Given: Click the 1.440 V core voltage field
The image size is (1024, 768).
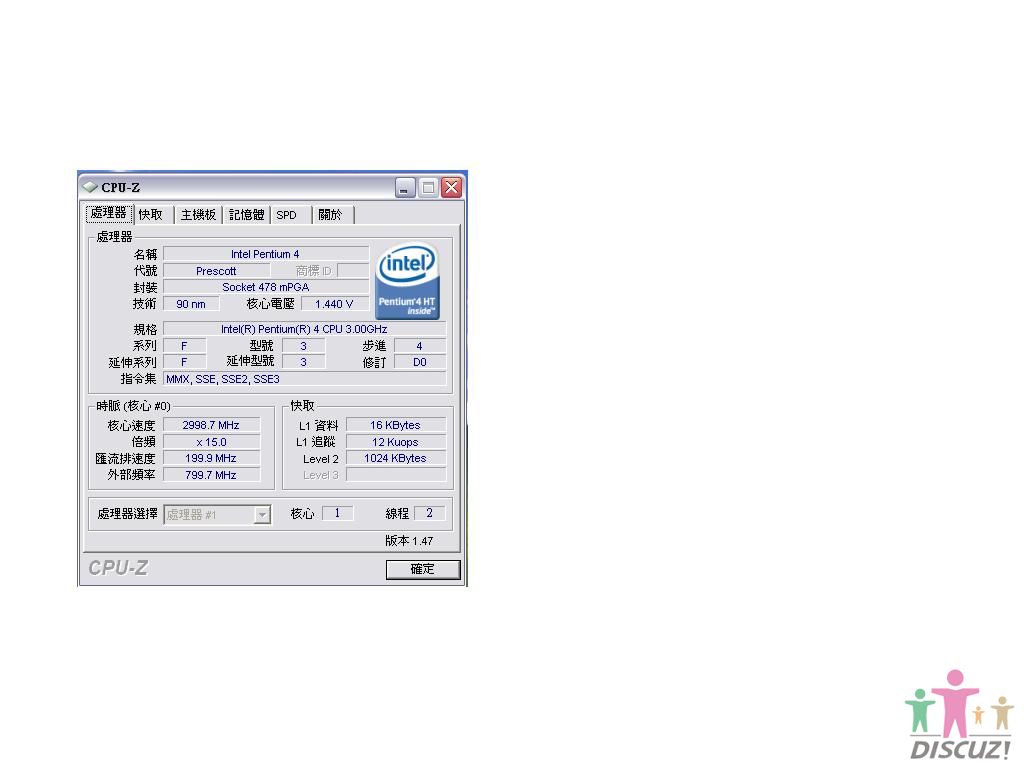Looking at the screenshot, I should coord(334,304).
